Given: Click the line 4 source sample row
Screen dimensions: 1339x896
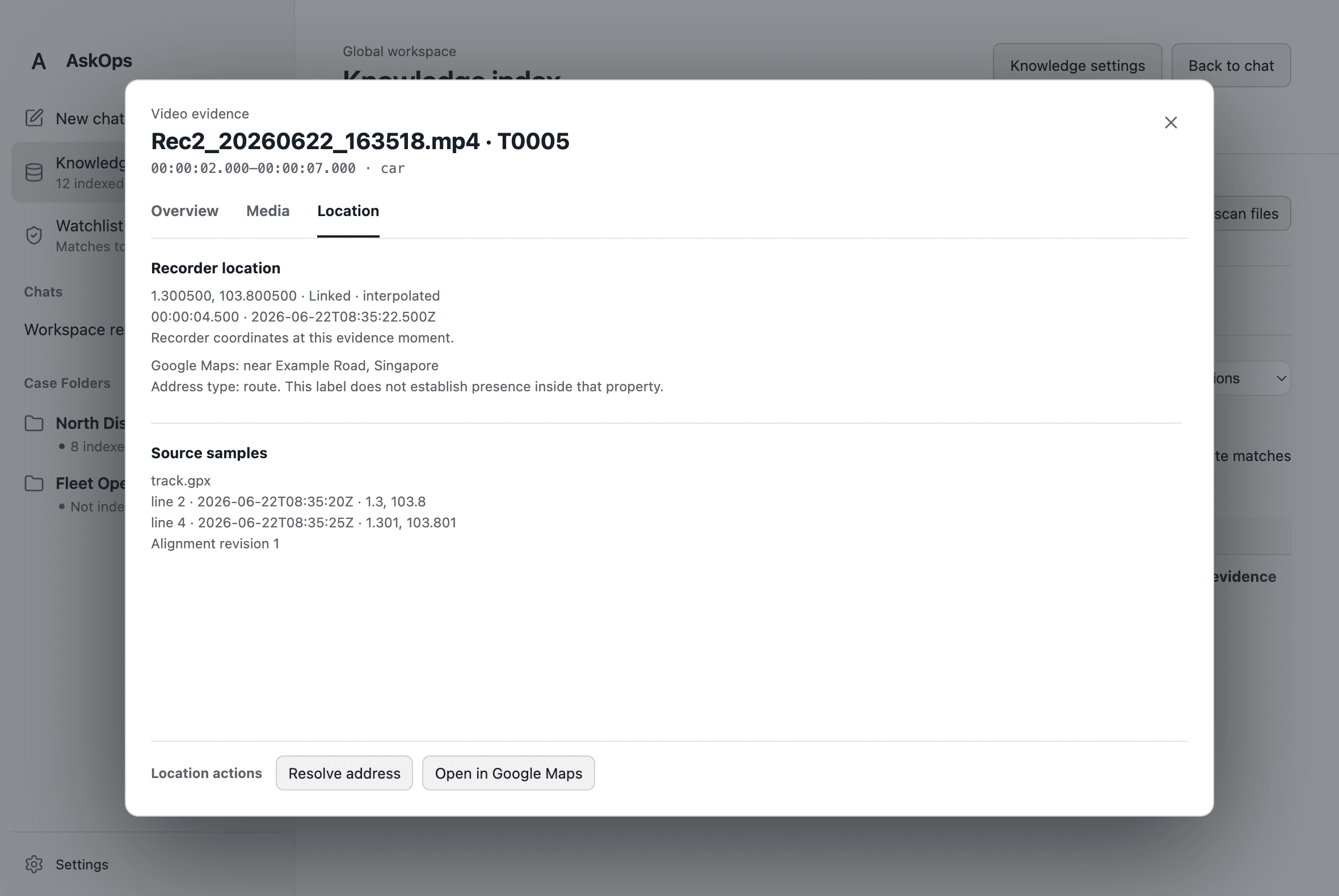Looking at the screenshot, I should 304,522.
